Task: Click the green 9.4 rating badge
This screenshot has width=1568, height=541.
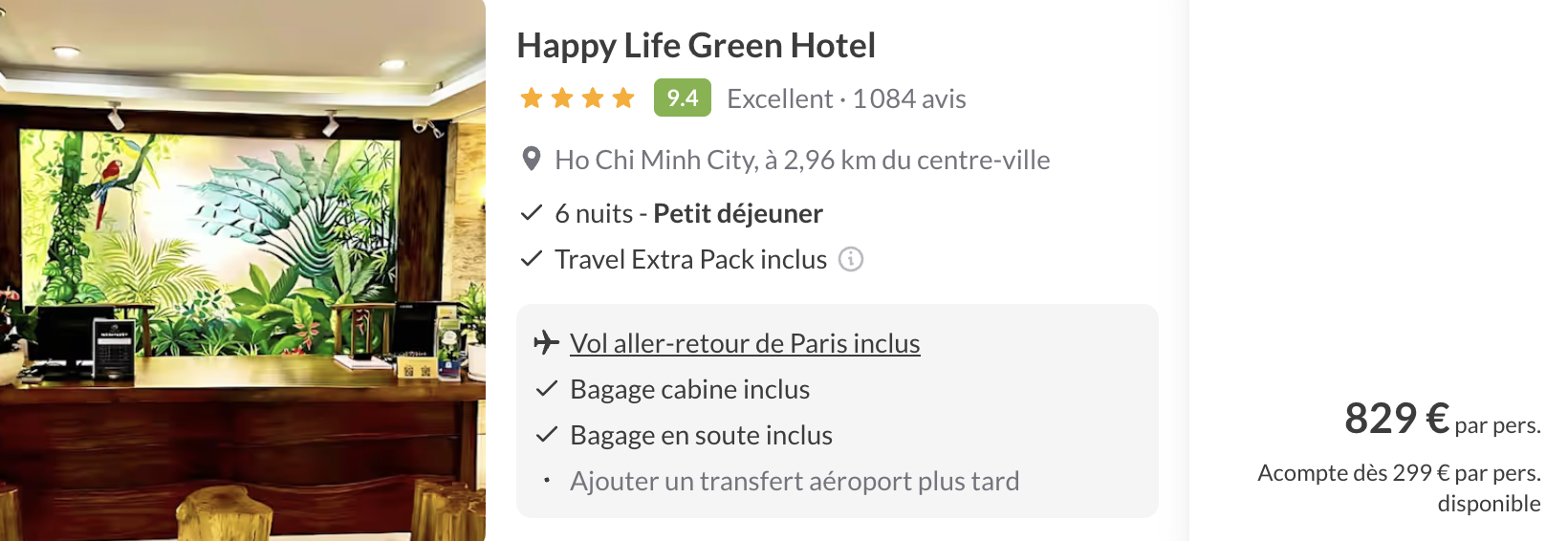Action: click(682, 97)
